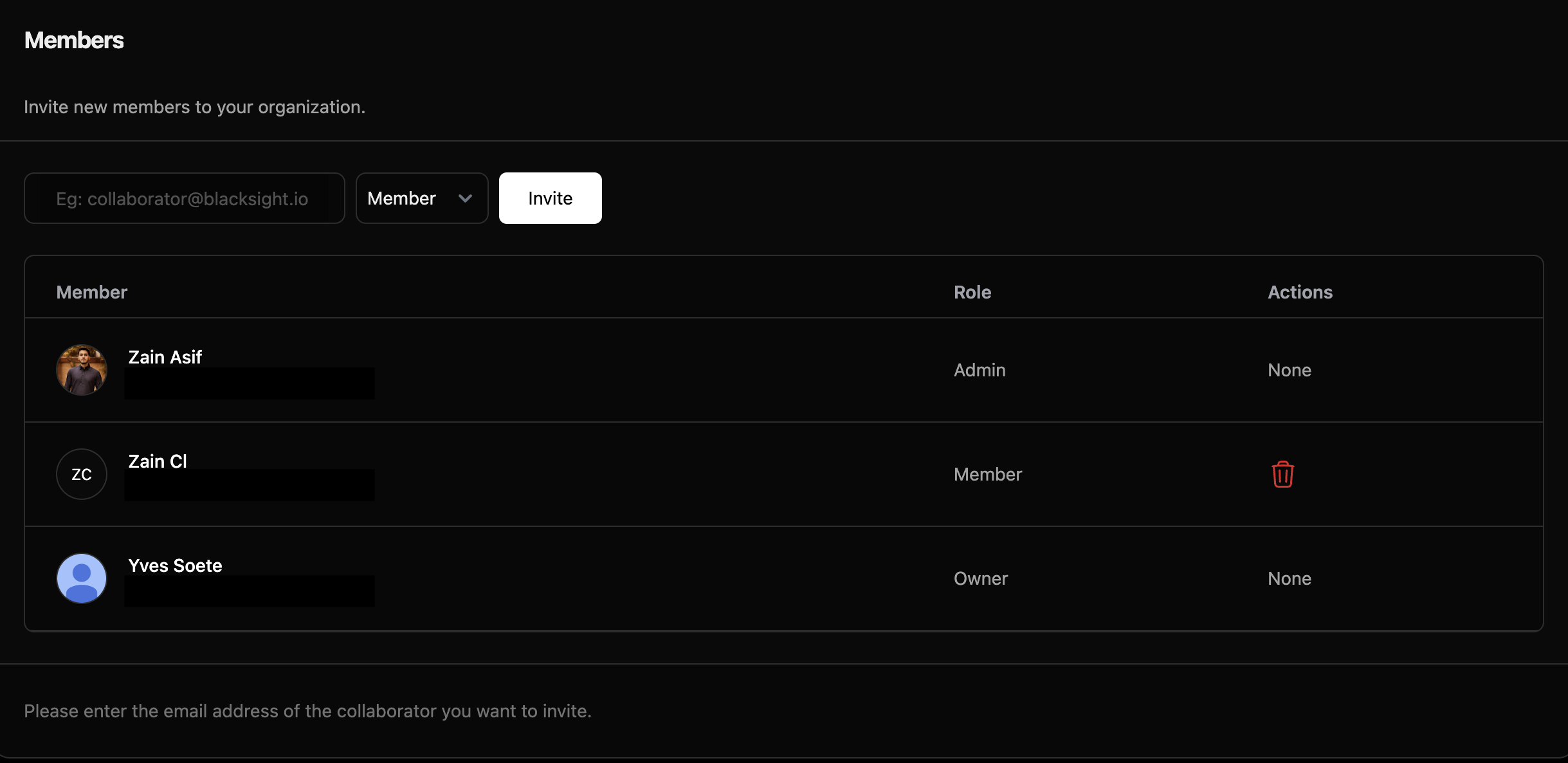Click the Members page heading

click(74, 40)
